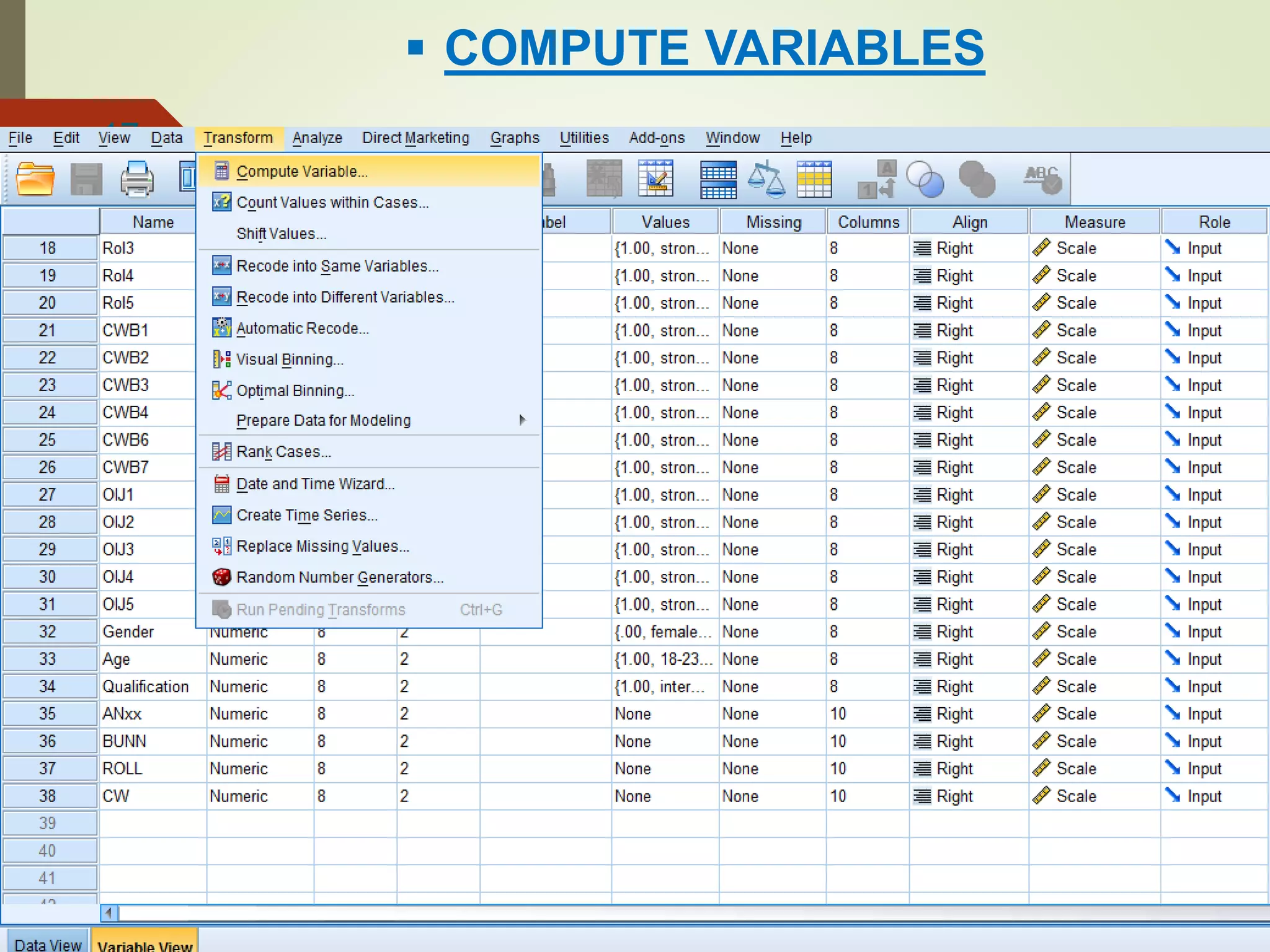Click the overlapping blue circles toolbar icon
Viewport: 1270px width, 952px height.
pyautogui.click(x=925, y=179)
